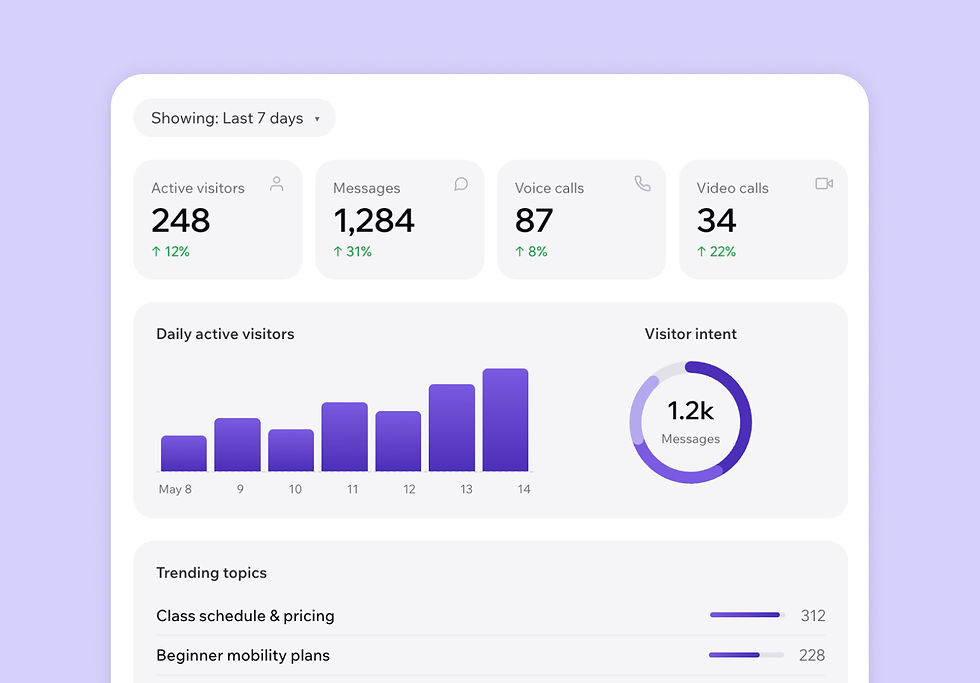
Task: Click the phone icon on Voice calls card
Action: [642, 184]
